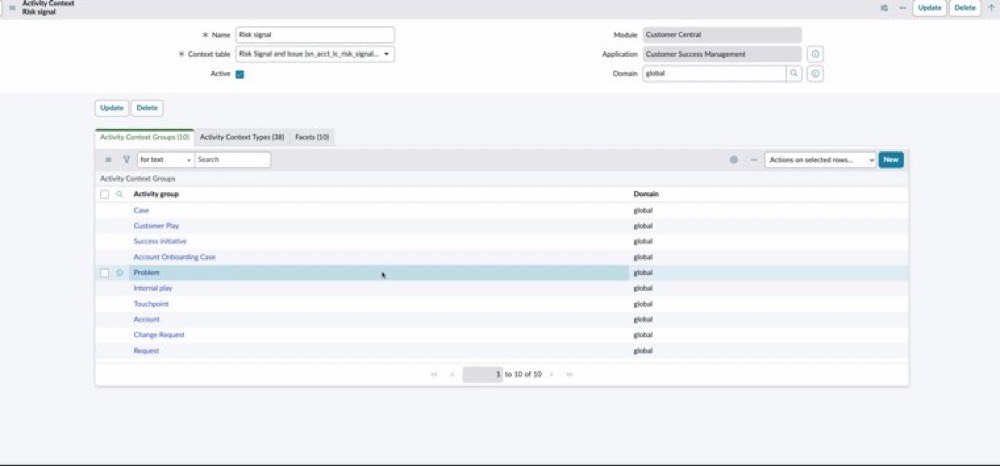The image size is (1000, 466).
Task: Click the list Search text box
Action: [233, 159]
